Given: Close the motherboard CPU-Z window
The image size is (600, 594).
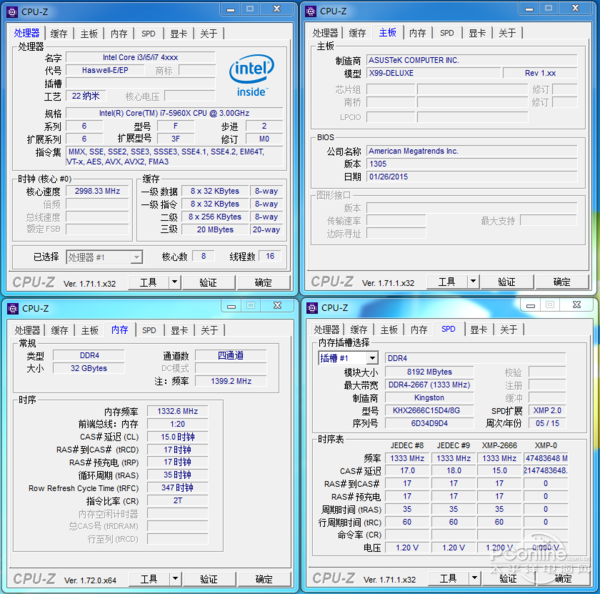Looking at the screenshot, I should [x=575, y=8].
